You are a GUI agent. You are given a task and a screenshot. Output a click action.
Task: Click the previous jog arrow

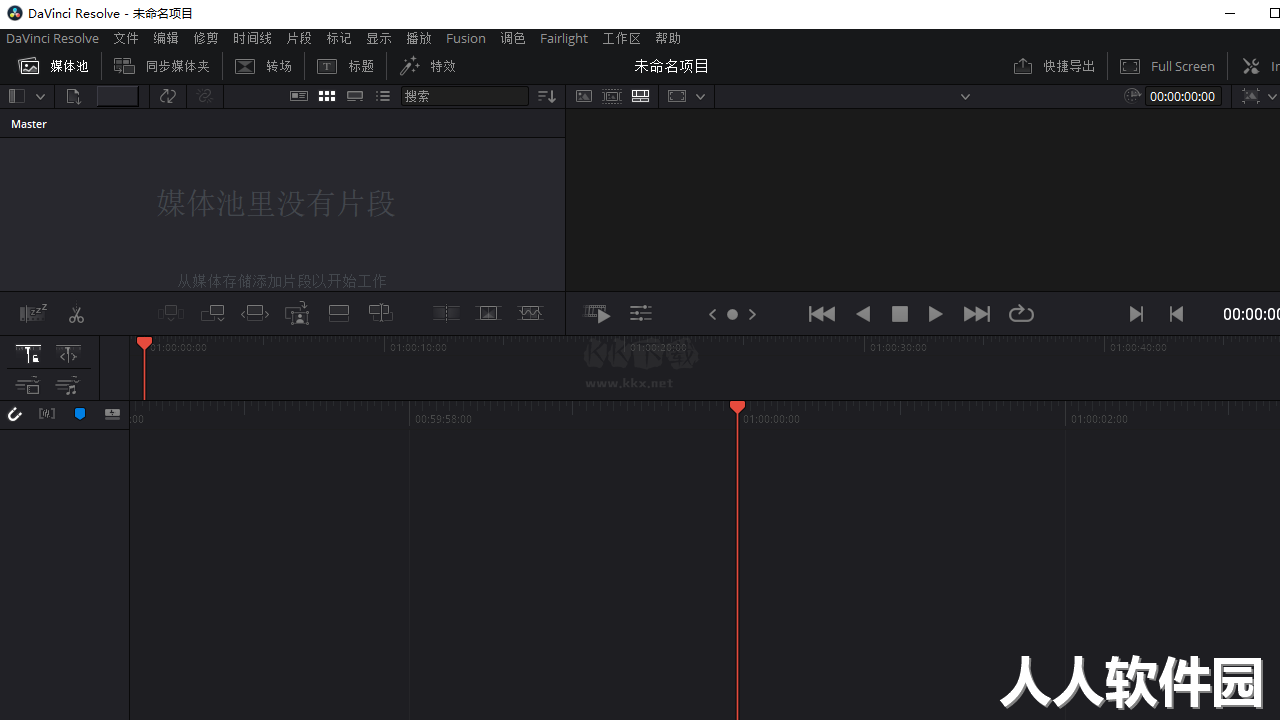(713, 314)
